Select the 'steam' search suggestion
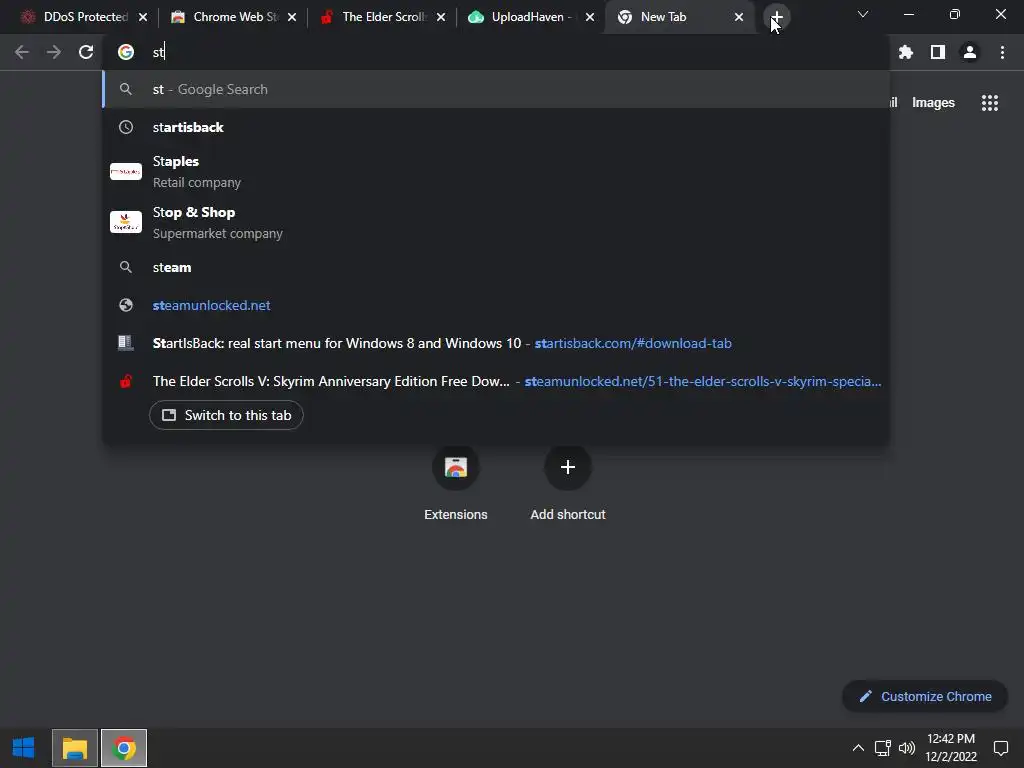Viewport: 1024px width, 768px height. 496,267
